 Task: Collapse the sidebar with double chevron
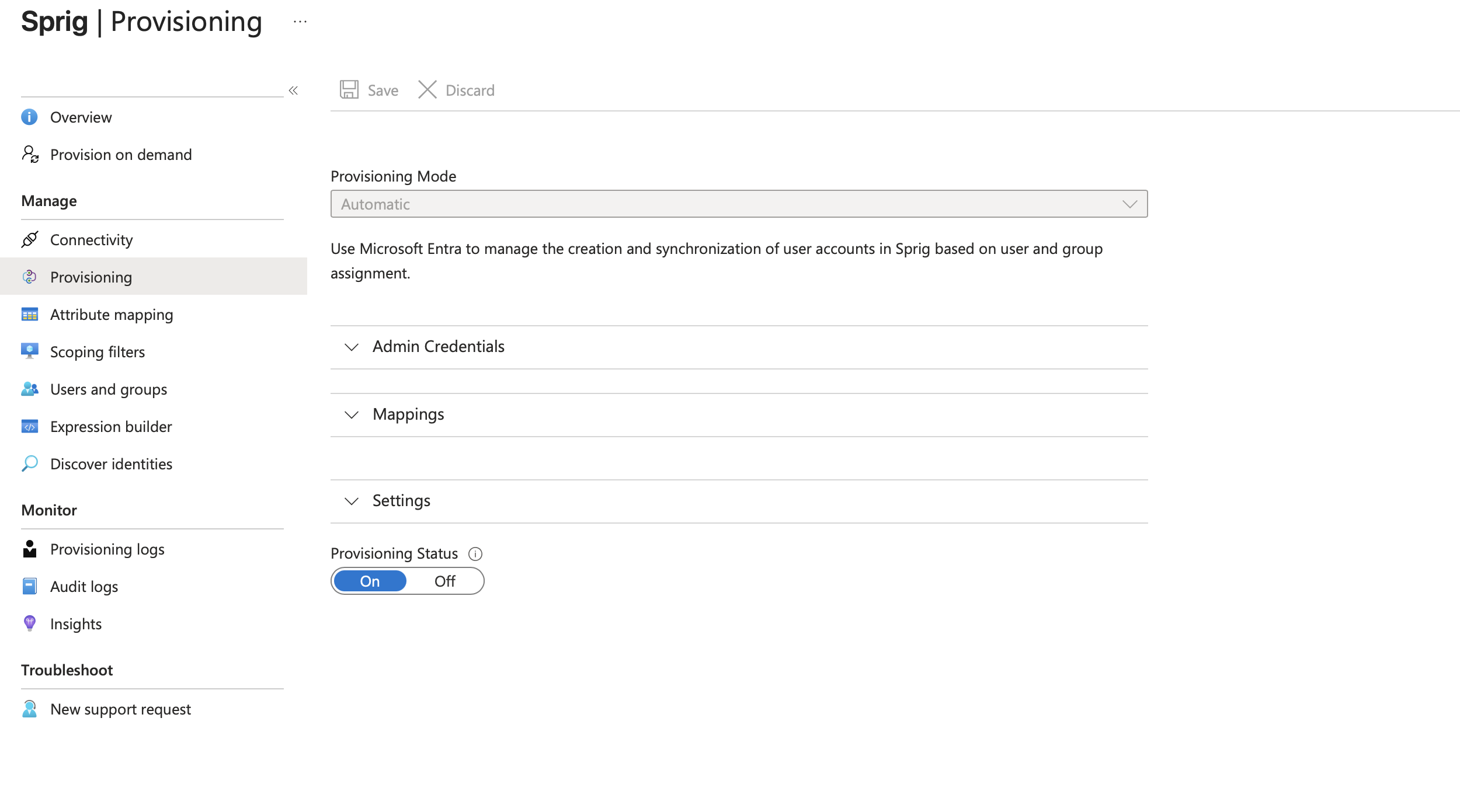(293, 90)
